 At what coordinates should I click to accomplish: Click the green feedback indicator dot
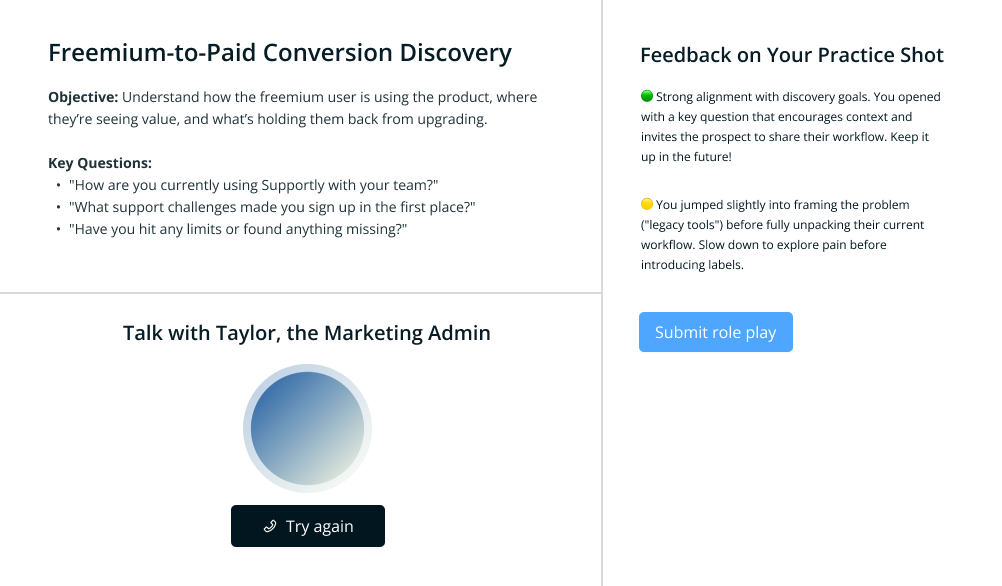[x=647, y=96]
